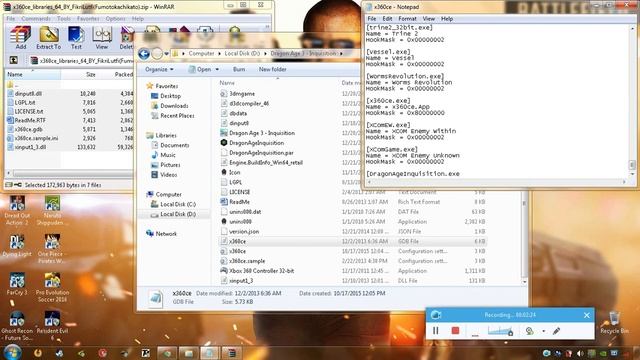Click Notepad vertical scrollbar
640x360 pixels.
[632, 101]
